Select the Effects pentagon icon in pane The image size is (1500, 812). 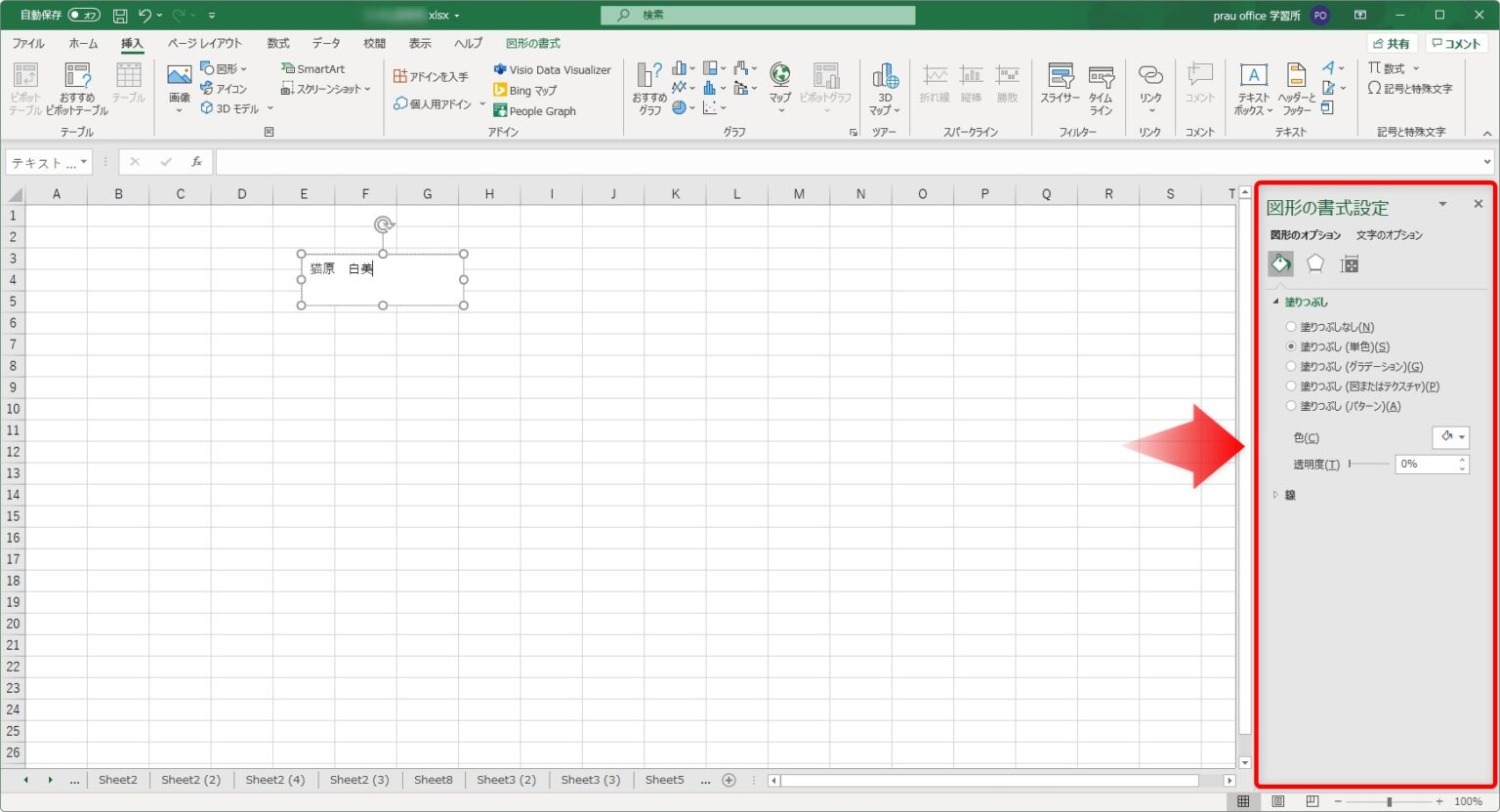pyautogui.click(x=1315, y=264)
